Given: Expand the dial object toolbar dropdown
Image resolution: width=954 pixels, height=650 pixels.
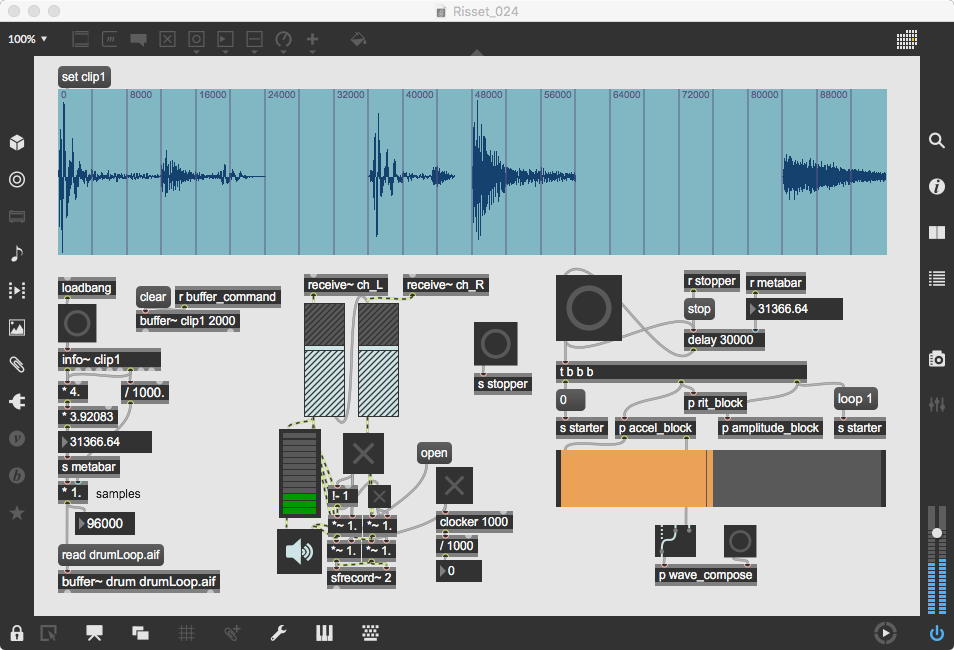Looking at the screenshot, I should pyautogui.click(x=283, y=40).
